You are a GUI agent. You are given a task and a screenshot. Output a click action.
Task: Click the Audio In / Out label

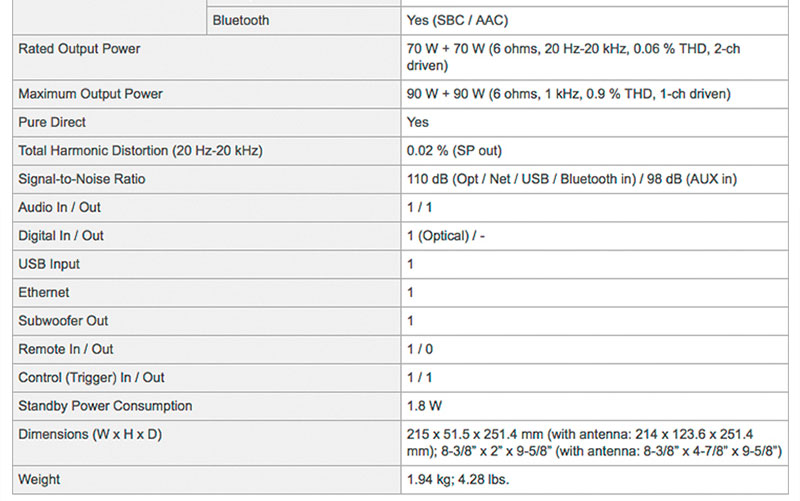60,207
